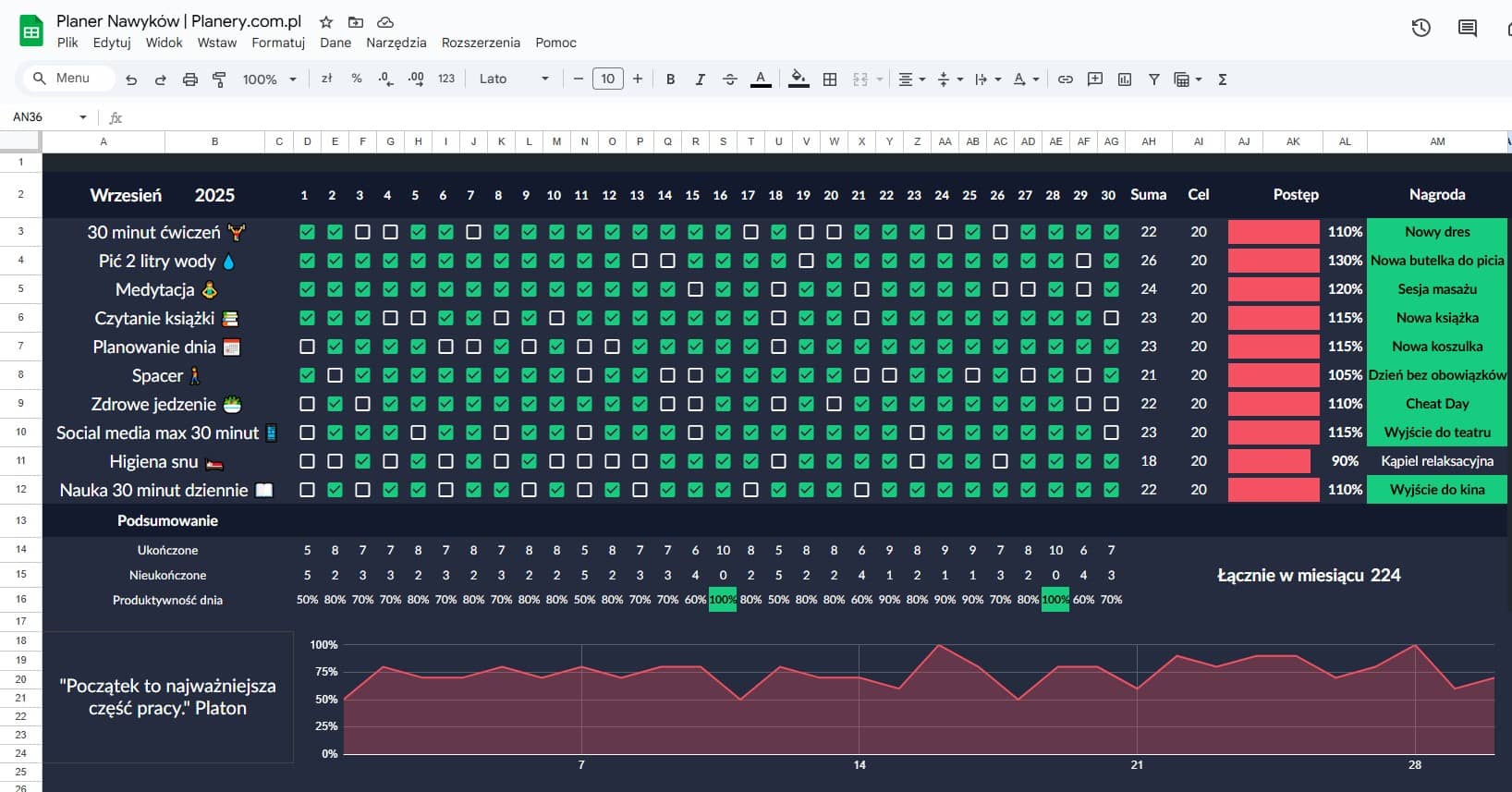Open the fill color picker
Screen dimensions: 1512x792
pyautogui.click(x=799, y=79)
